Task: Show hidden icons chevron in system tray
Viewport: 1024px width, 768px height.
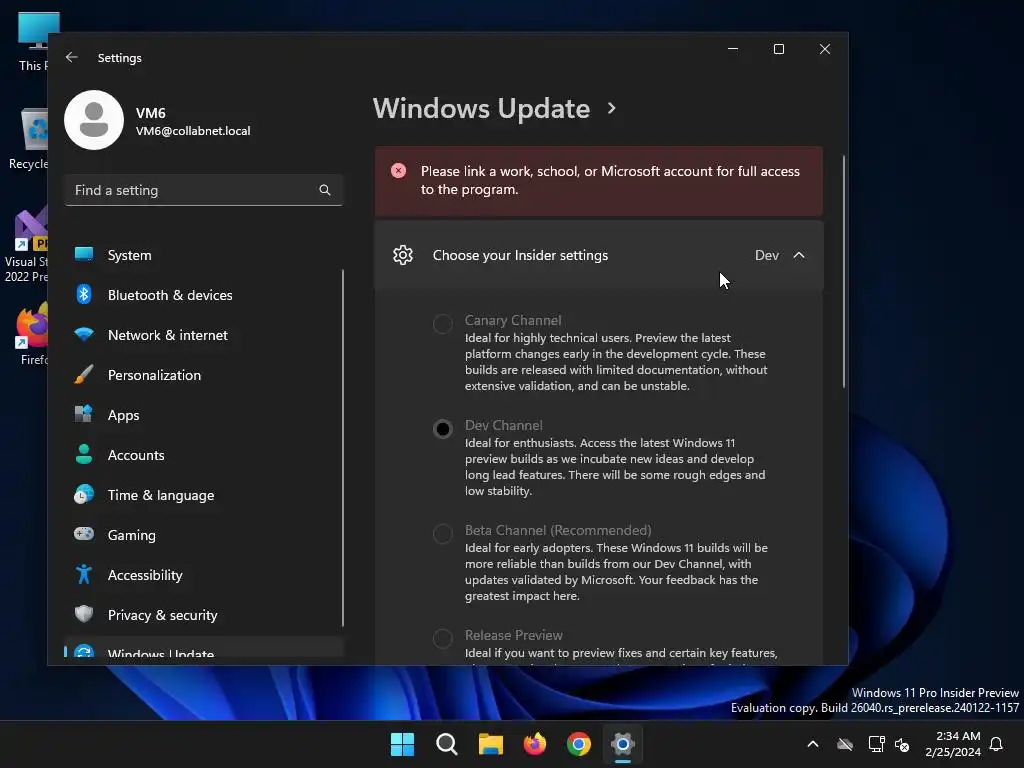Action: [813, 744]
